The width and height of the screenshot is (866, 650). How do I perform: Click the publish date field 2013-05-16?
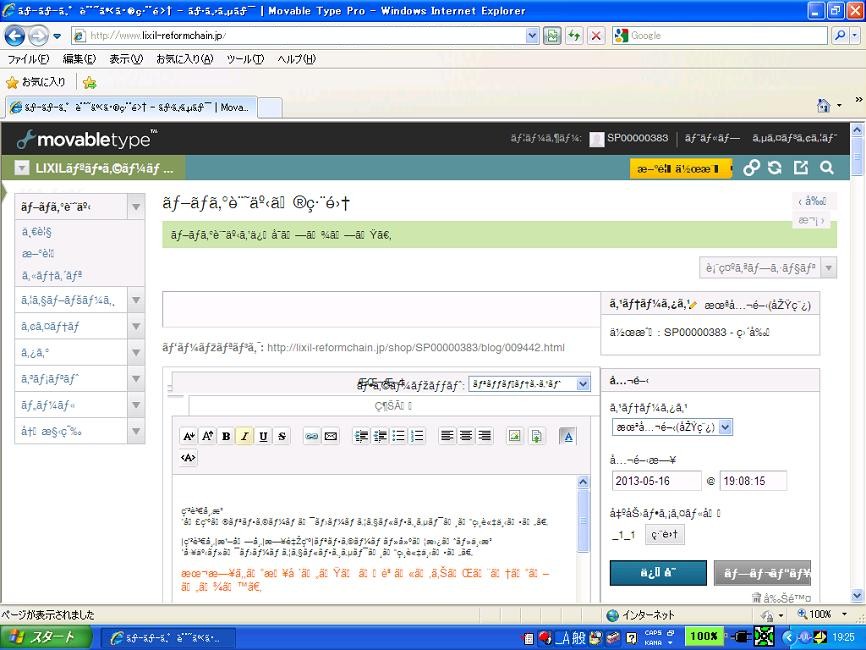655,481
